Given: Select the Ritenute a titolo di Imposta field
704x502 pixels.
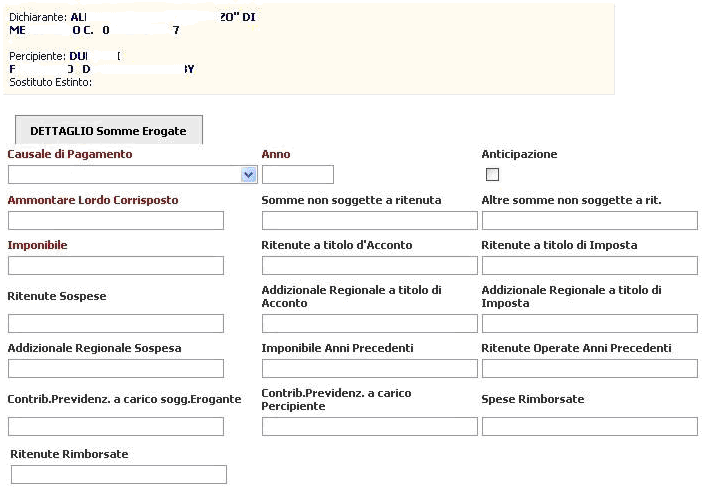Looking at the screenshot, I should [x=590, y=266].
